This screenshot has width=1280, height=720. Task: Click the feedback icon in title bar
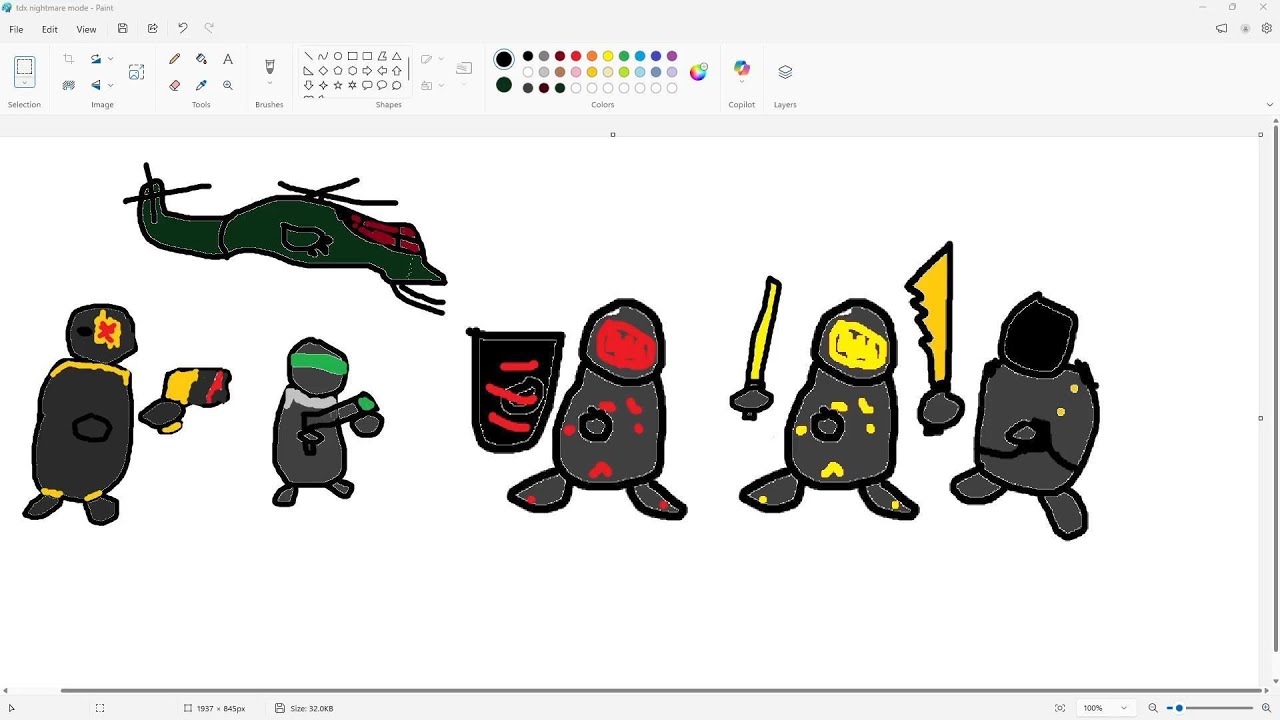pyautogui.click(x=1221, y=29)
